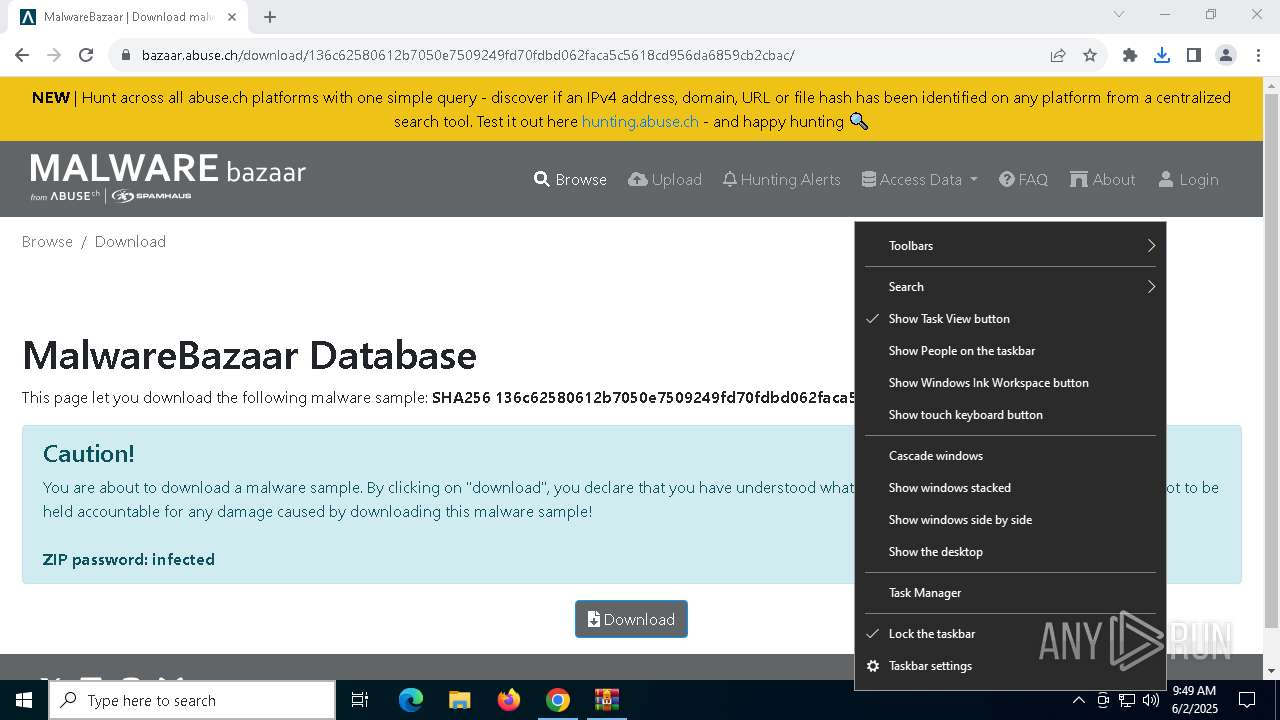Show hidden system tray icons
Image resolution: width=1280 pixels, height=720 pixels.
(x=1078, y=700)
